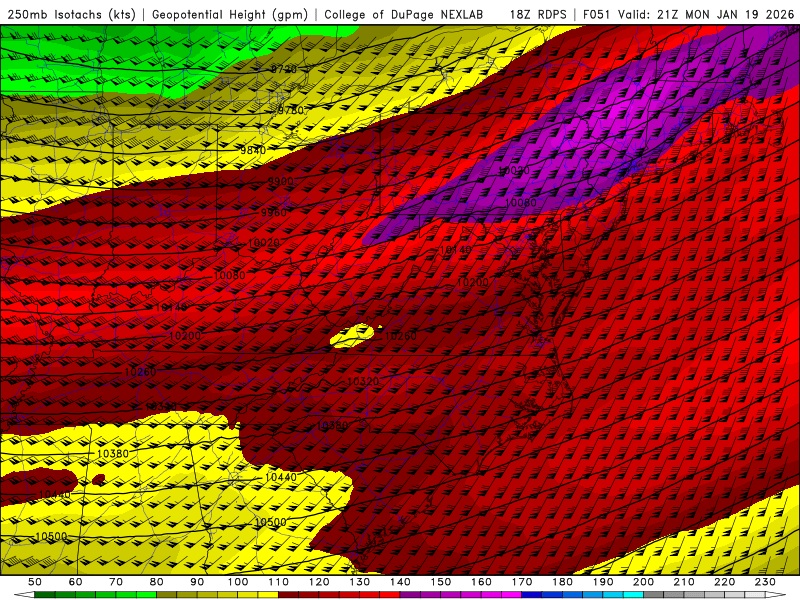Click the 'F051' forecast hour text

(597, 14)
